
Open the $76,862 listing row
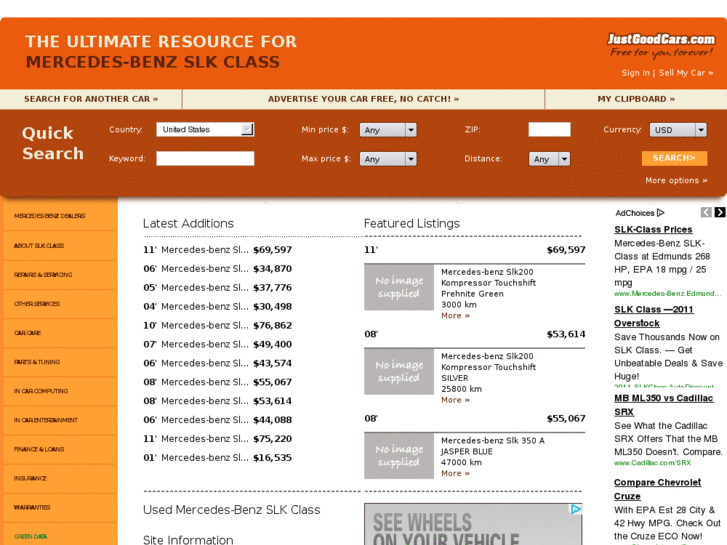point(217,325)
